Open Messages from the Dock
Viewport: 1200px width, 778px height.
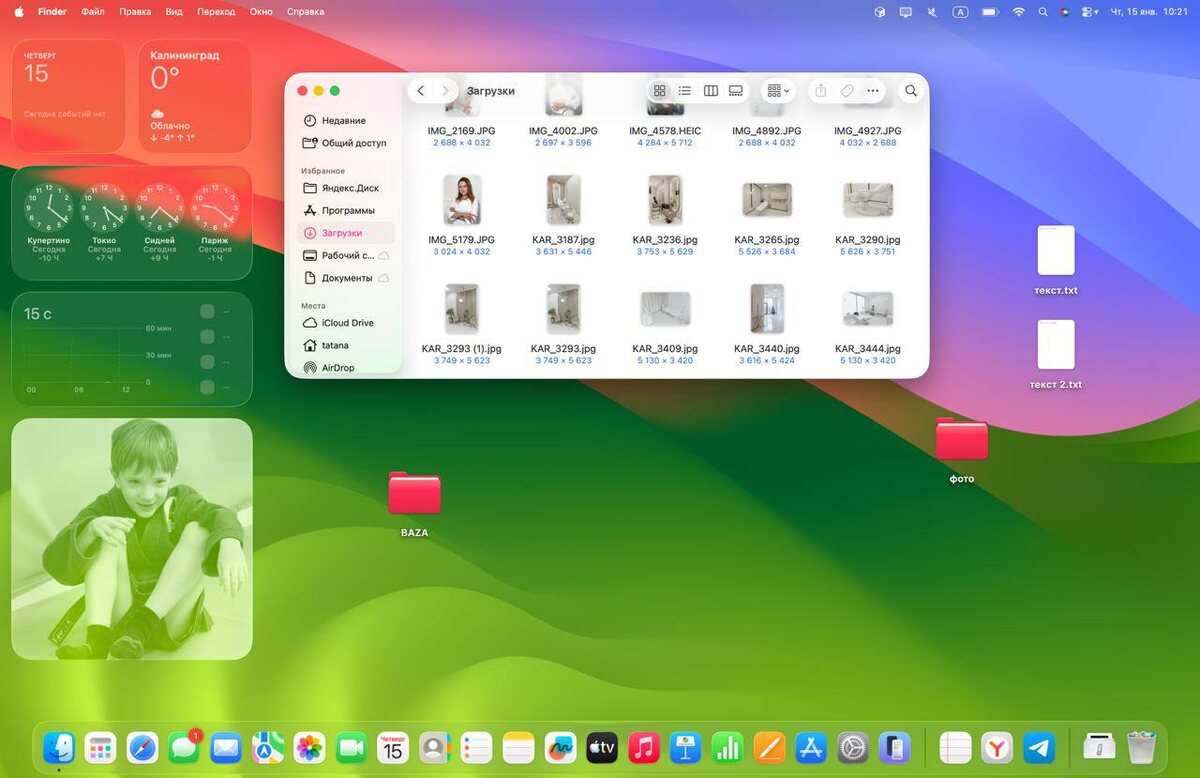[x=184, y=747]
